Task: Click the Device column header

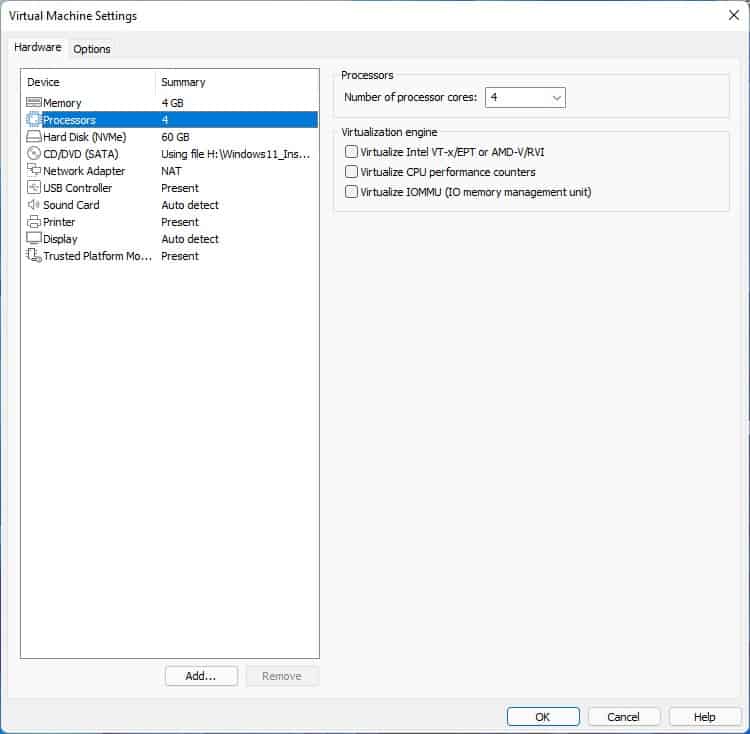Action: click(44, 82)
